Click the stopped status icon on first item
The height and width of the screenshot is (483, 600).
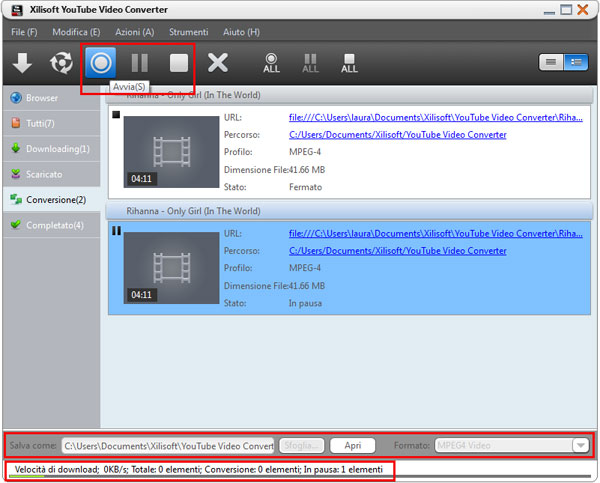[116, 114]
